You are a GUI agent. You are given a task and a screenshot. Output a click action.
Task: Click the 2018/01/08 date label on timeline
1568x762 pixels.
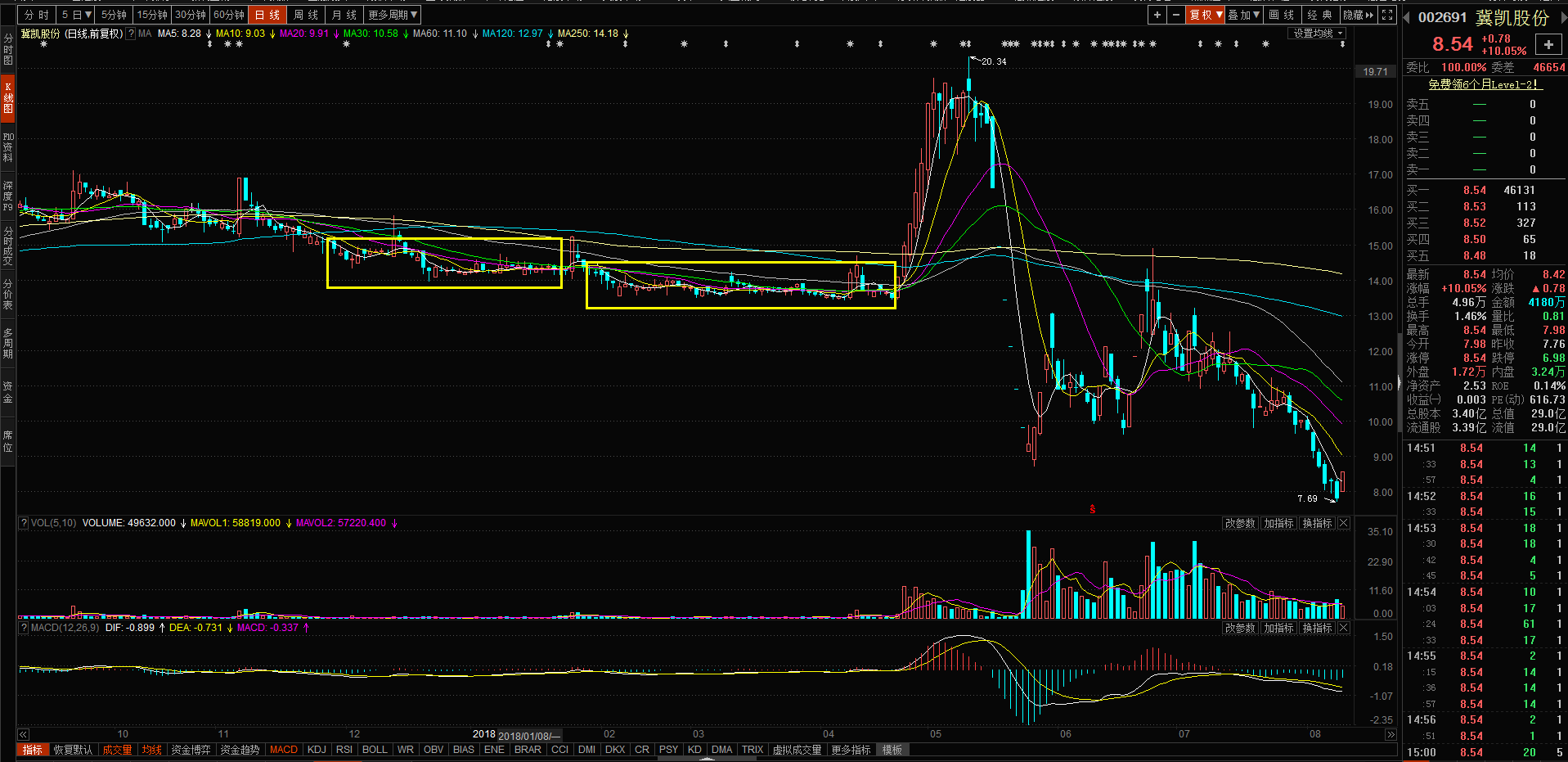[x=528, y=736]
